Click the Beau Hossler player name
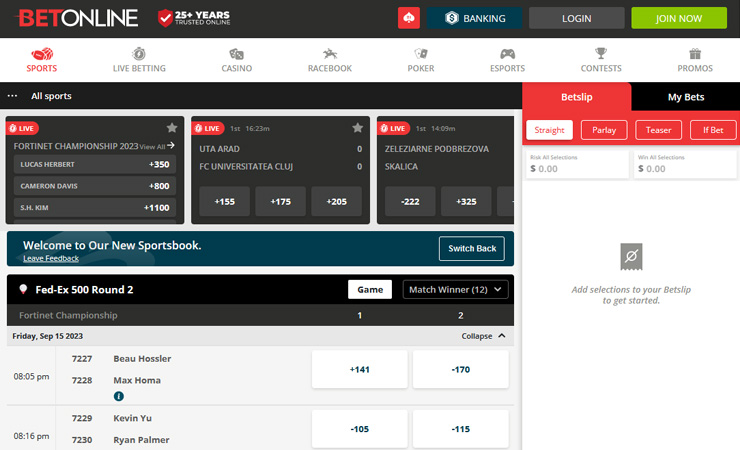 click(142, 358)
